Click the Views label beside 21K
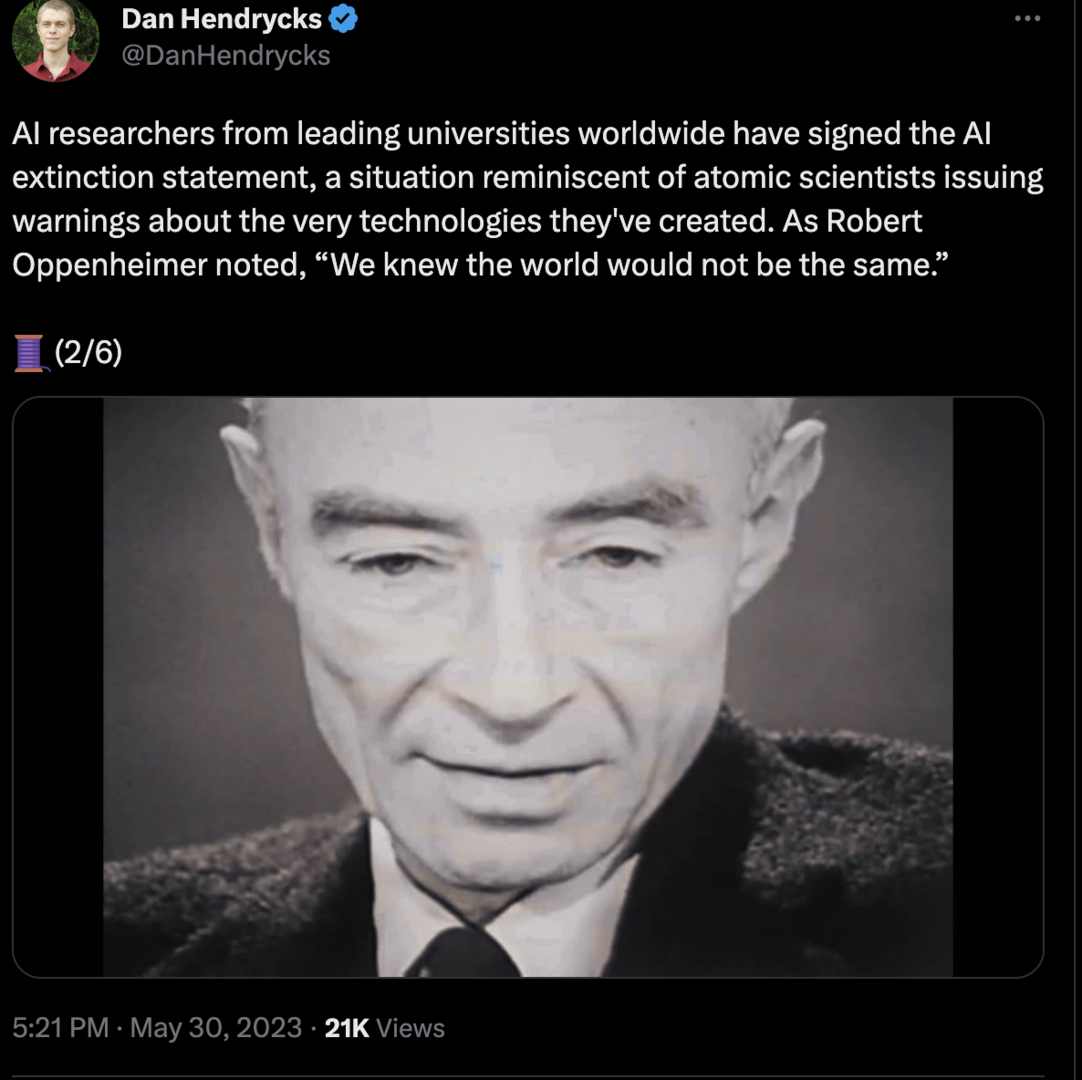 [411, 1028]
